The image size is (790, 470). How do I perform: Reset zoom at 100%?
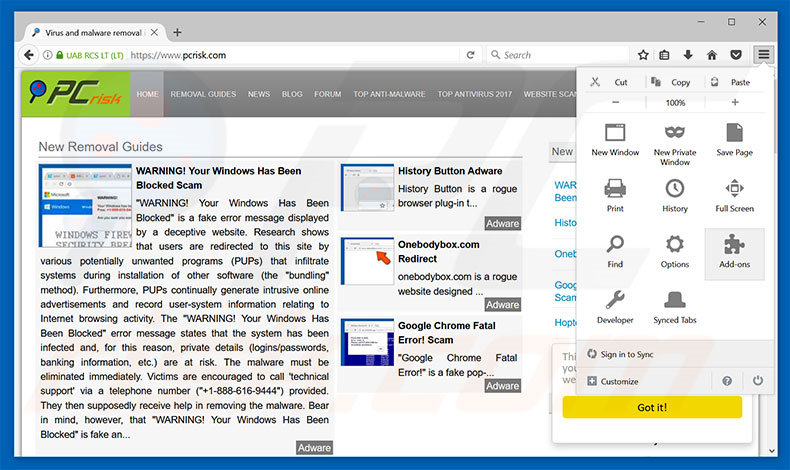tap(675, 103)
